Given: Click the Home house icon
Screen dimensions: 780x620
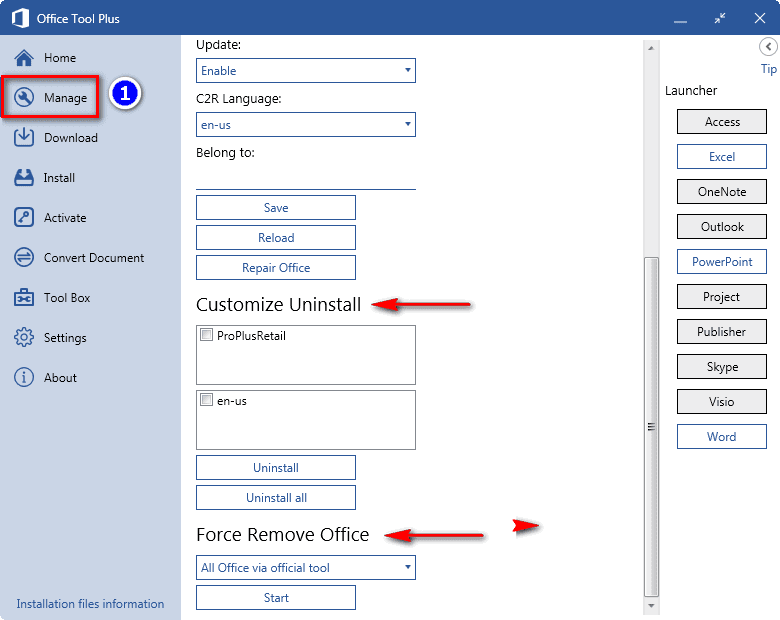Looking at the screenshot, I should [24, 58].
